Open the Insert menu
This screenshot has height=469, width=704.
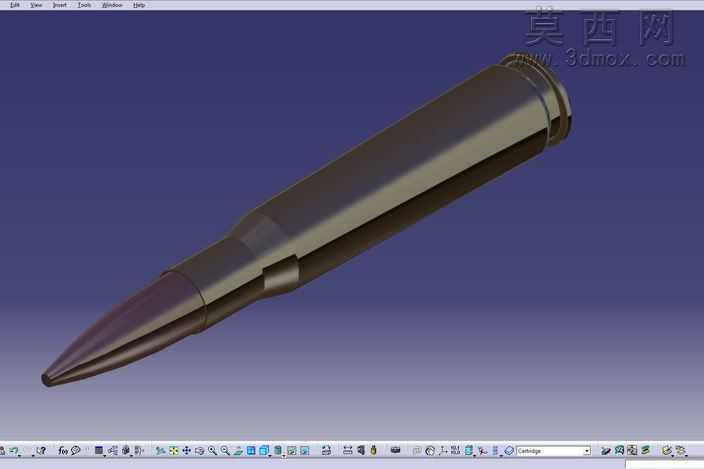point(60,5)
